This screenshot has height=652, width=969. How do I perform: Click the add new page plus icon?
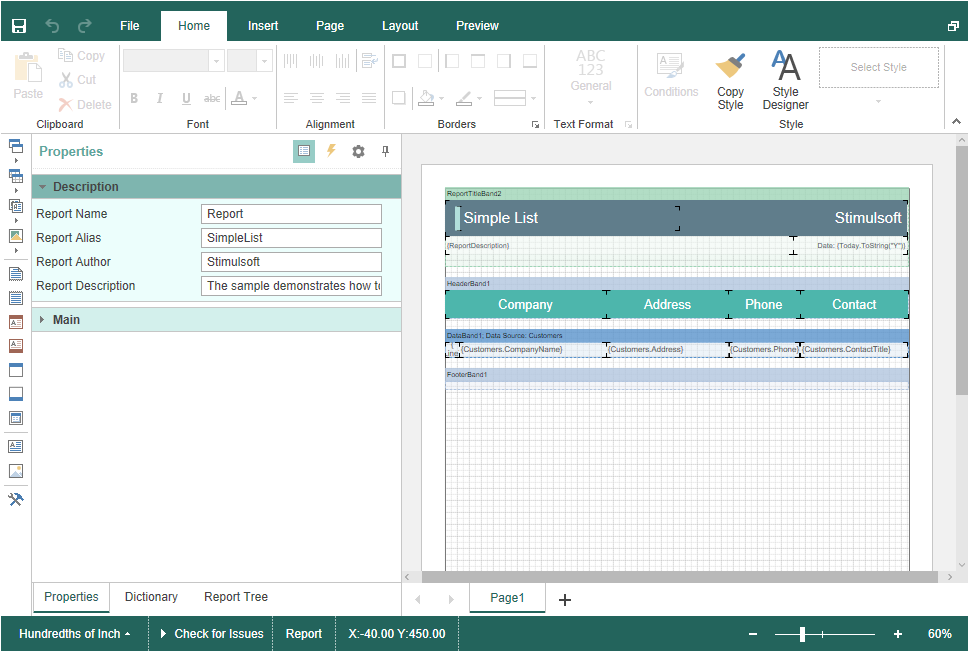(565, 599)
